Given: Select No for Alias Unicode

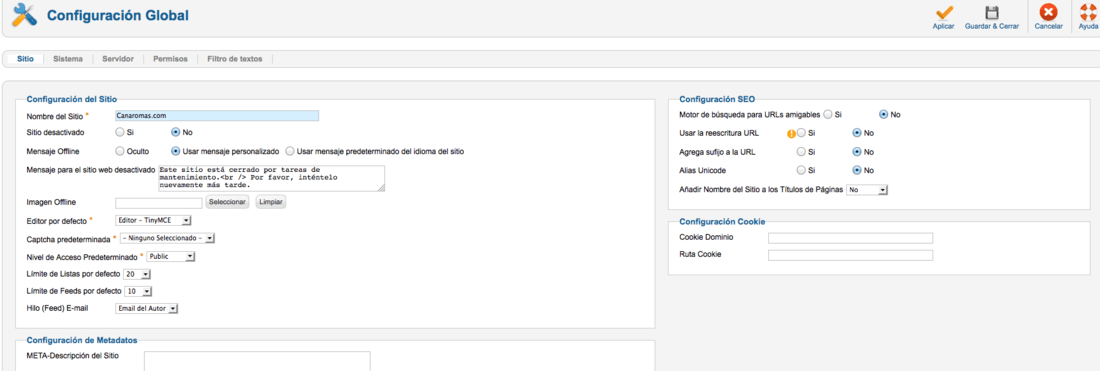Looking at the screenshot, I should tap(857, 170).
